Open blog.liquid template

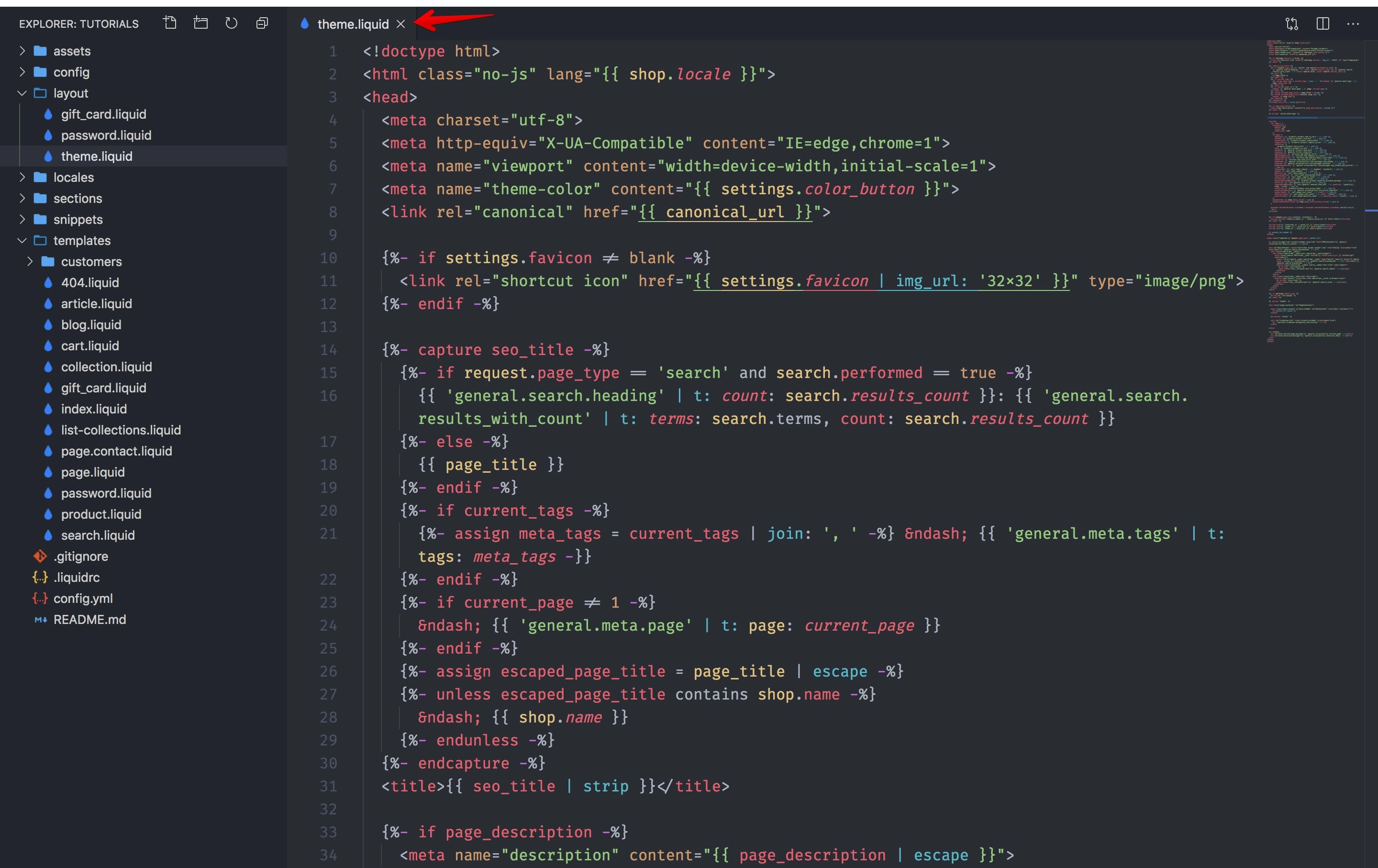pyautogui.click(x=143, y=324)
